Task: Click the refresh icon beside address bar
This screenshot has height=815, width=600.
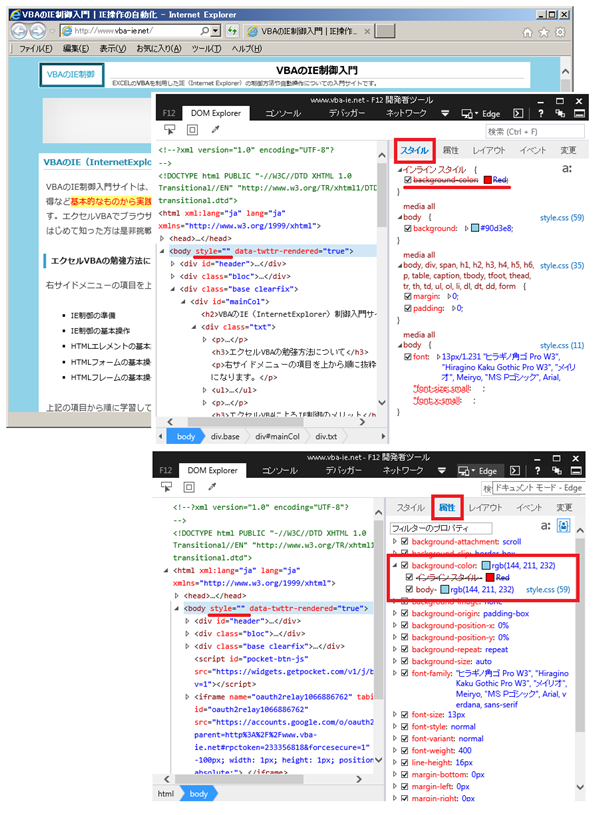Action: pyautogui.click(x=232, y=31)
